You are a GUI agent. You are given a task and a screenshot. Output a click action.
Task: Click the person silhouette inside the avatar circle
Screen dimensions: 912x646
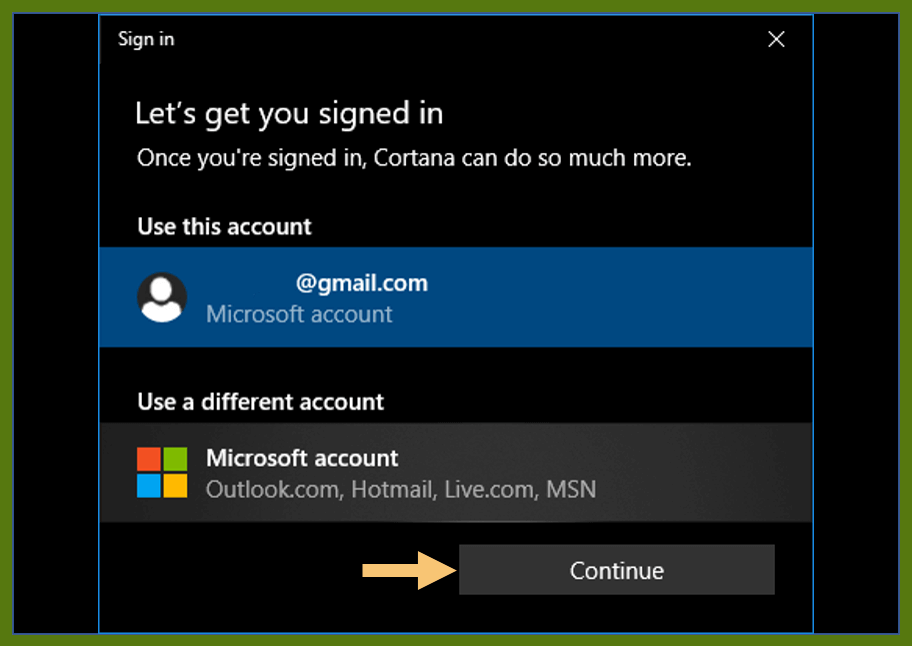(x=160, y=297)
